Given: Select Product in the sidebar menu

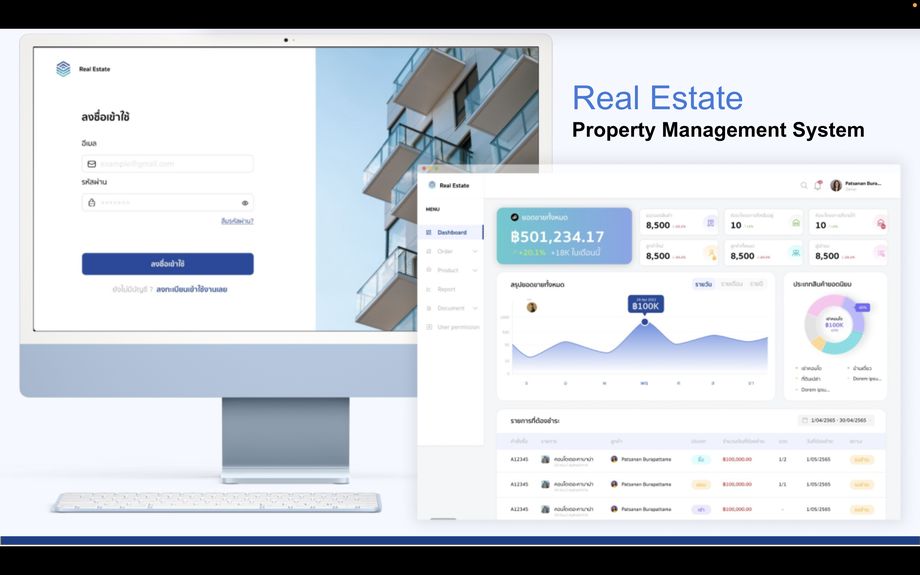Looking at the screenshot, I should [x=451, y=270].
